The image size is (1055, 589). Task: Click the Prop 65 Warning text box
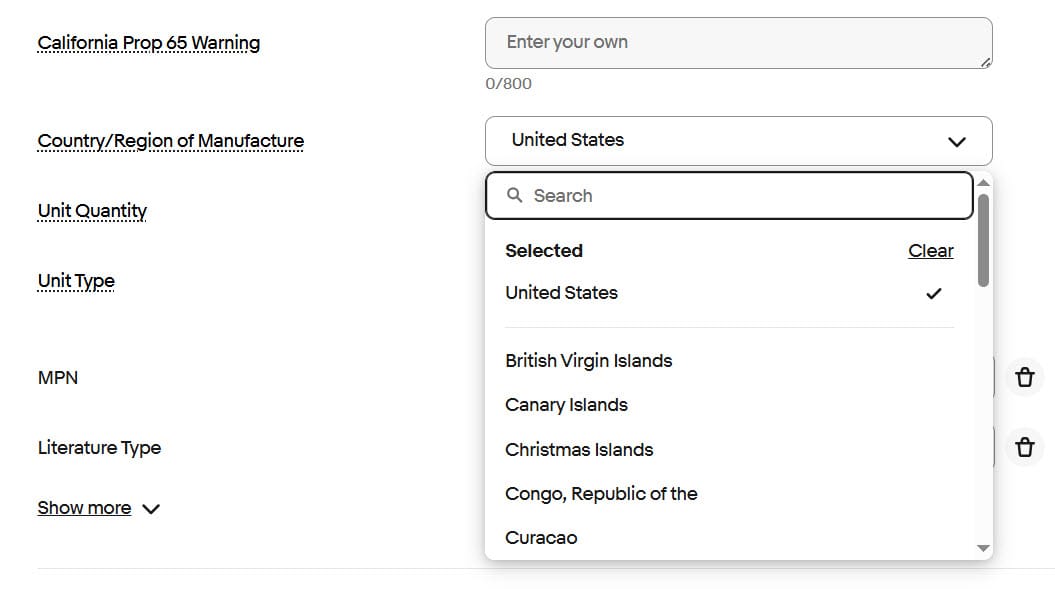coord(738,43)
